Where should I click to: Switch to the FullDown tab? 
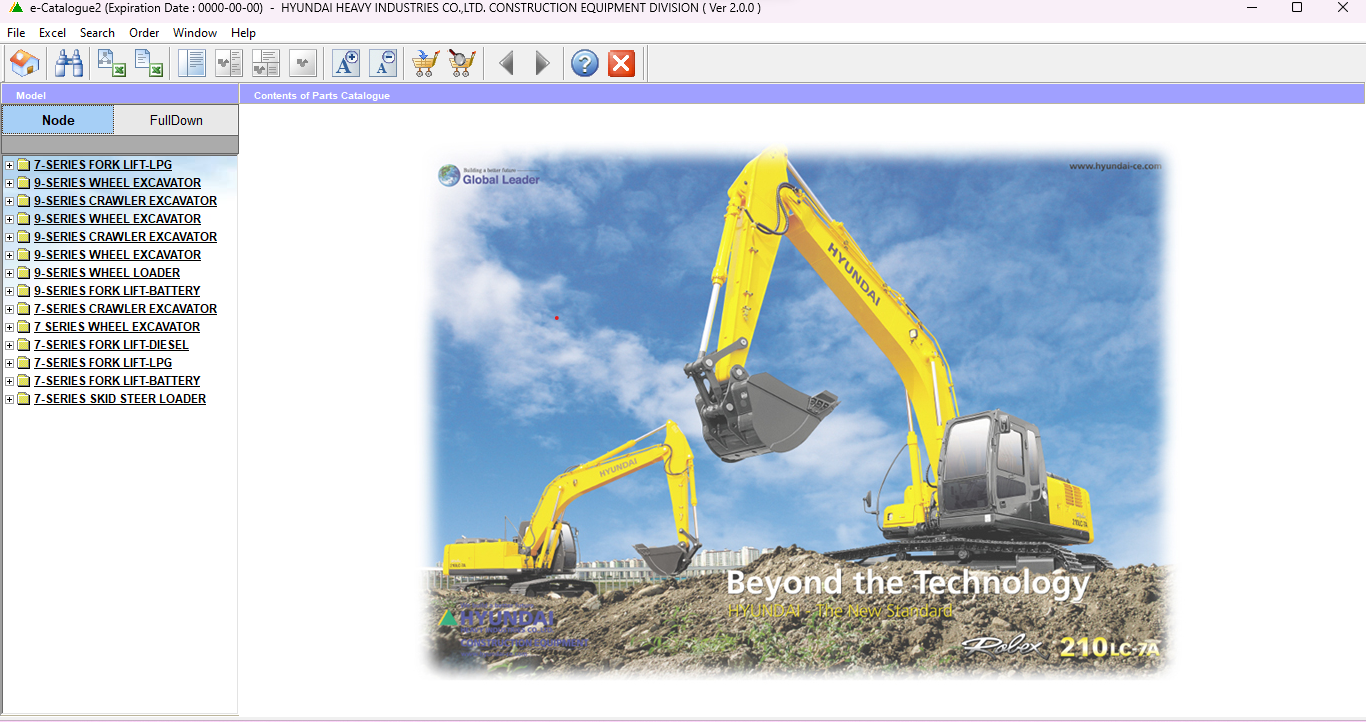click(x=176, y=120)
